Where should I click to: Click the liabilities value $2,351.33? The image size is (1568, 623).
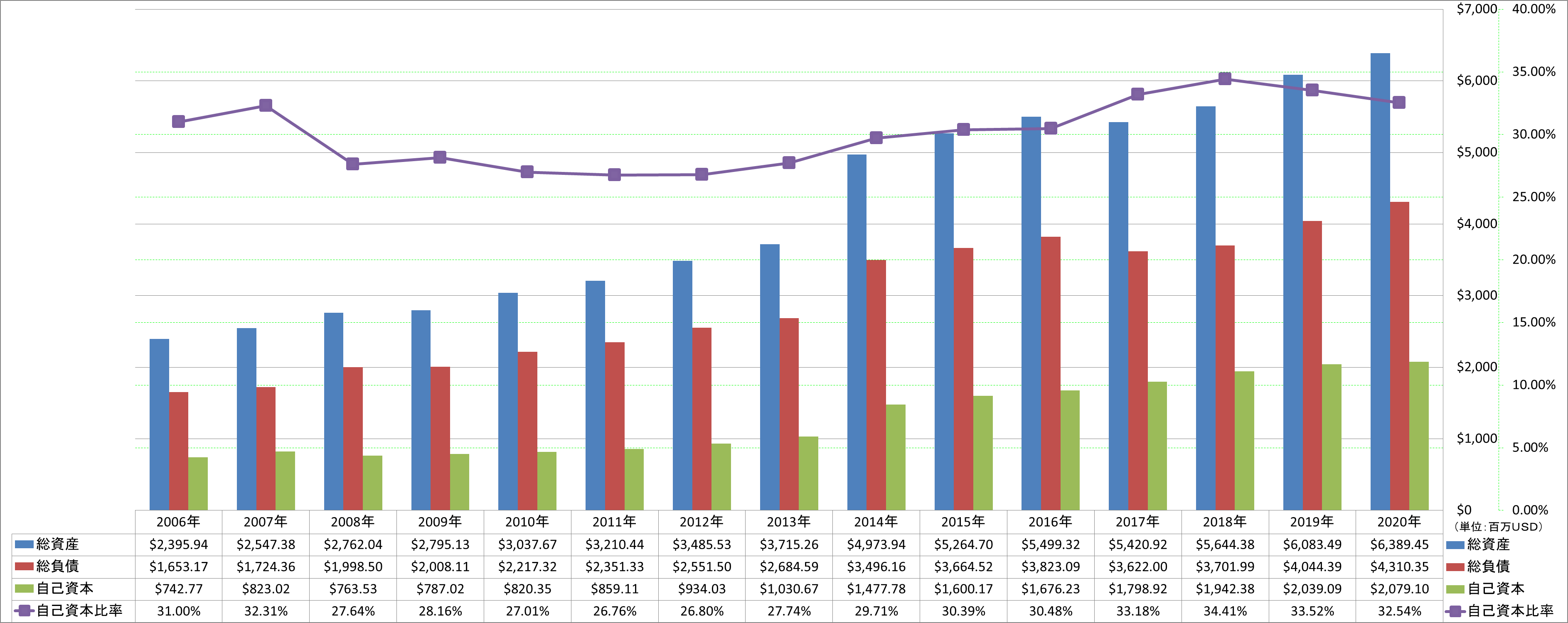click(x=615, y=567)
